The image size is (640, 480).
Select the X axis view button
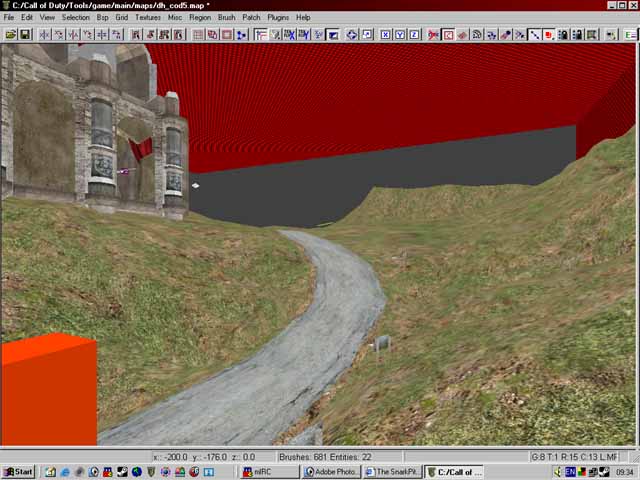(385, 34)
